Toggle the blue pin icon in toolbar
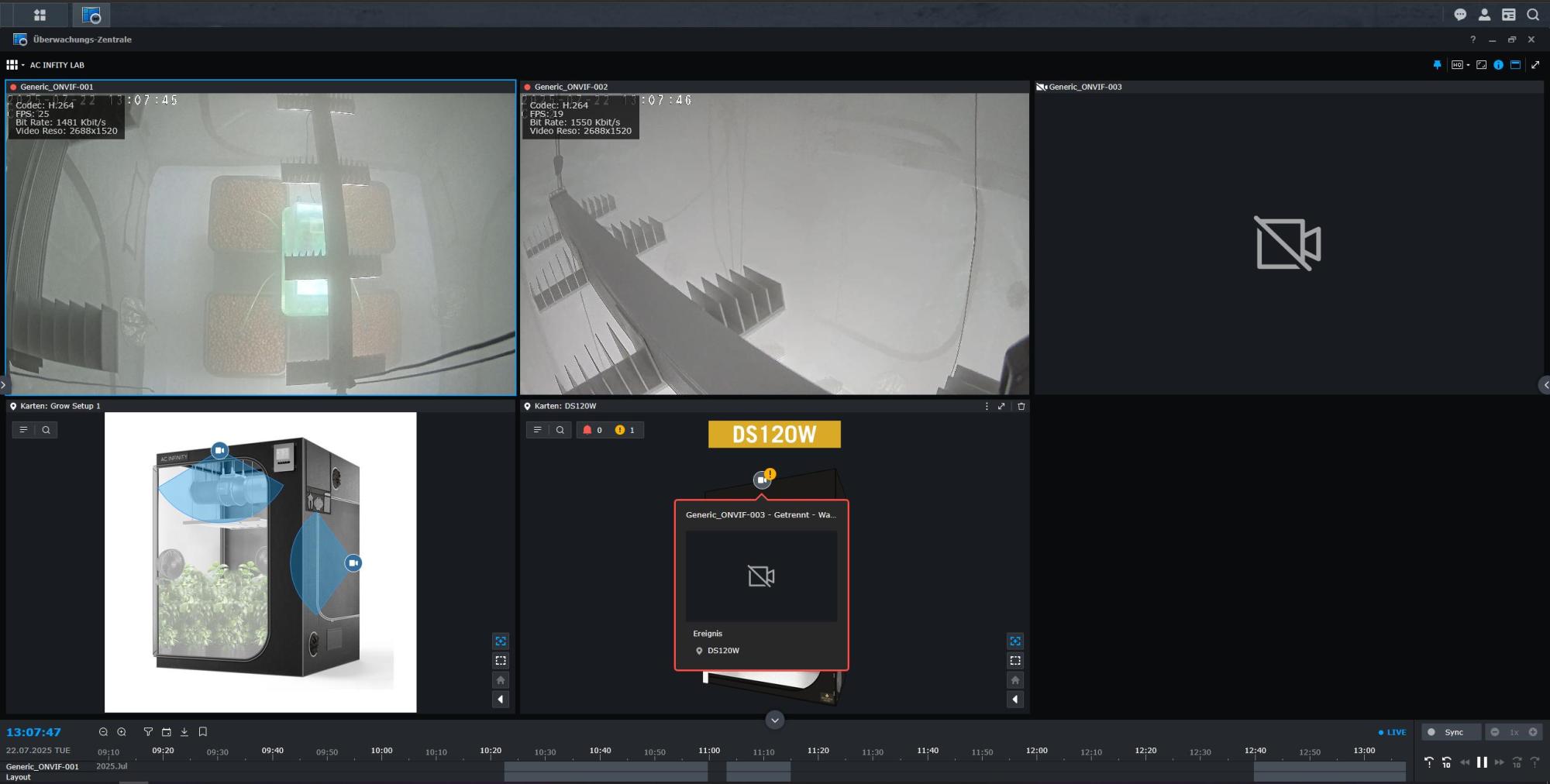Screen dimensions: 1550x784 tap(1437, 65)
